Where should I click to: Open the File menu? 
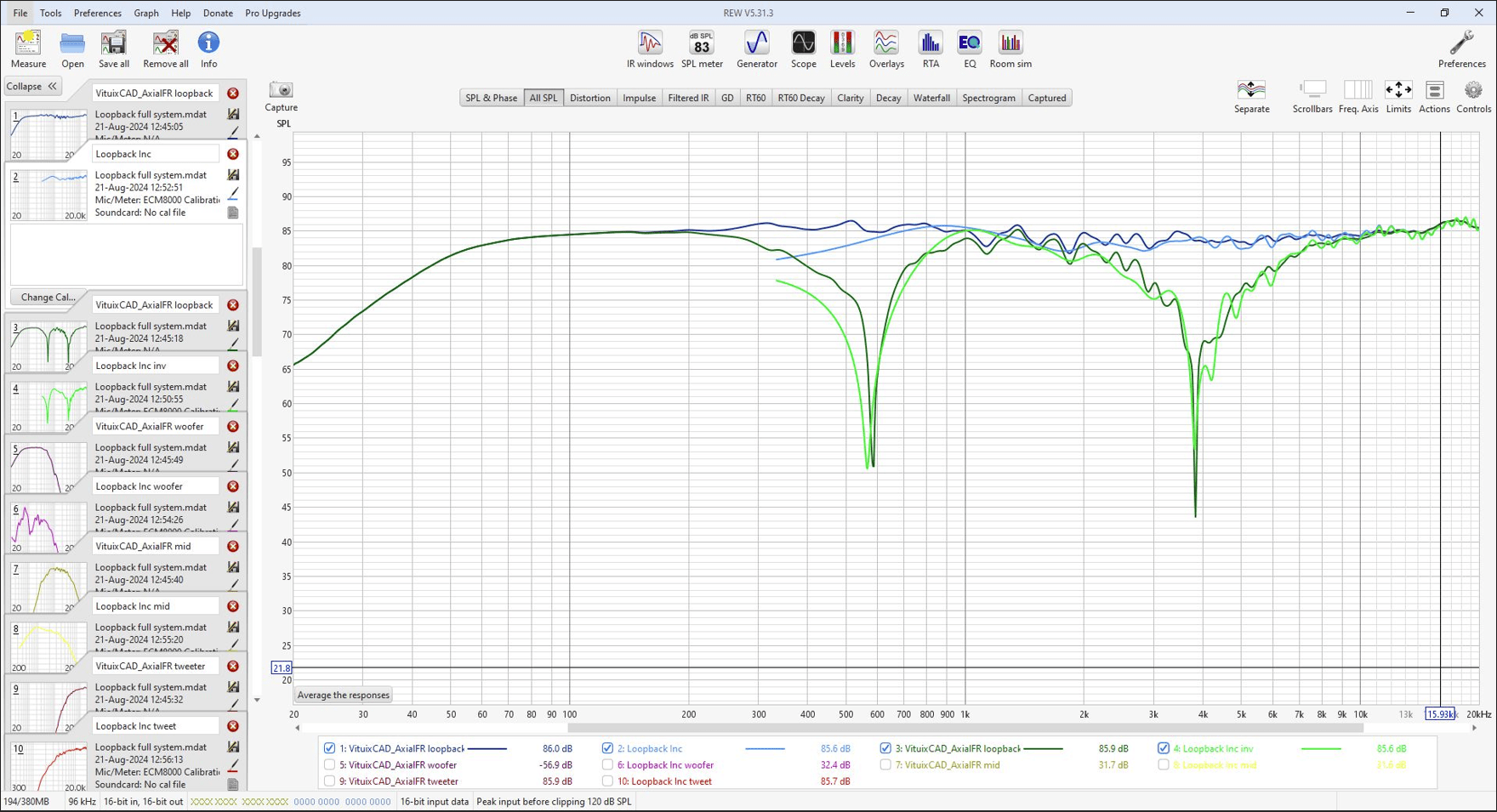[20, 13]
